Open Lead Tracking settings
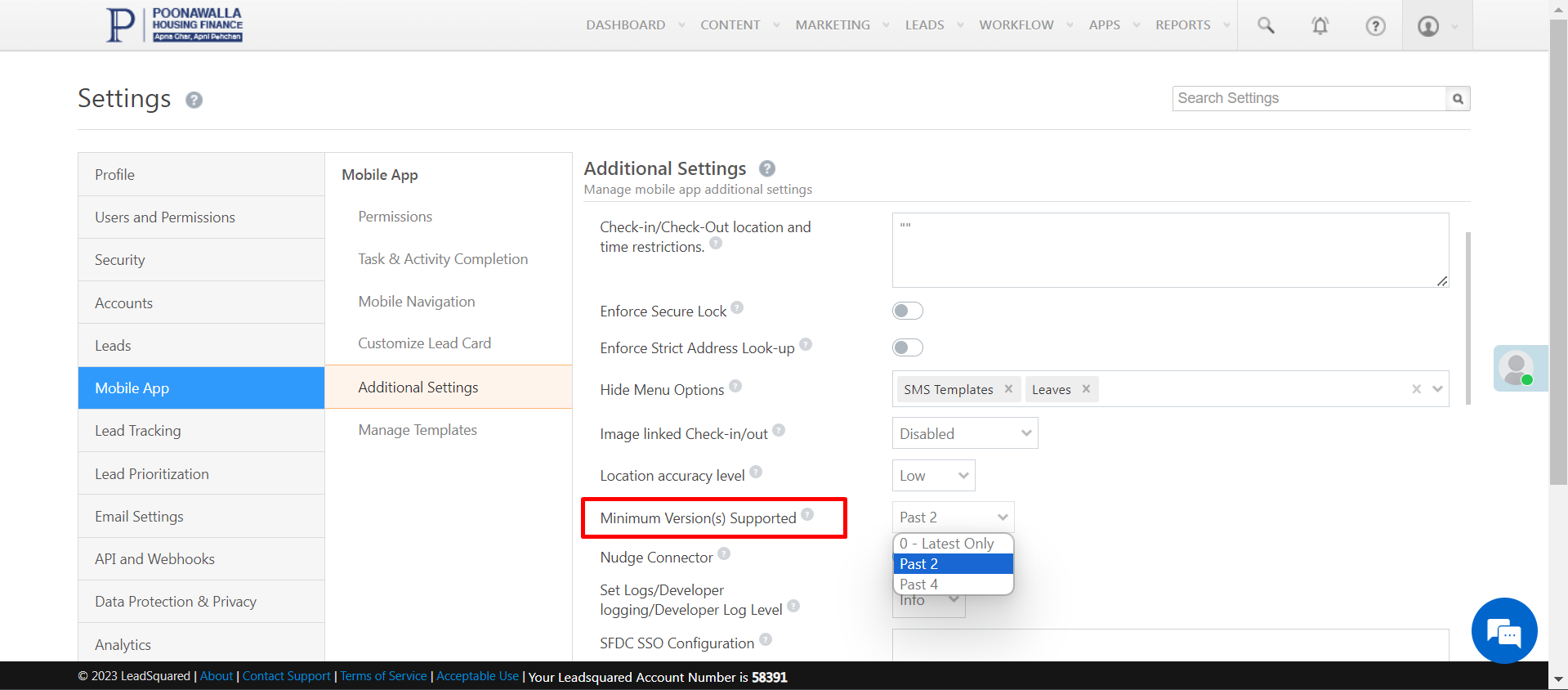The height and width of the screenshot is (690, 1568). point(201,431)
